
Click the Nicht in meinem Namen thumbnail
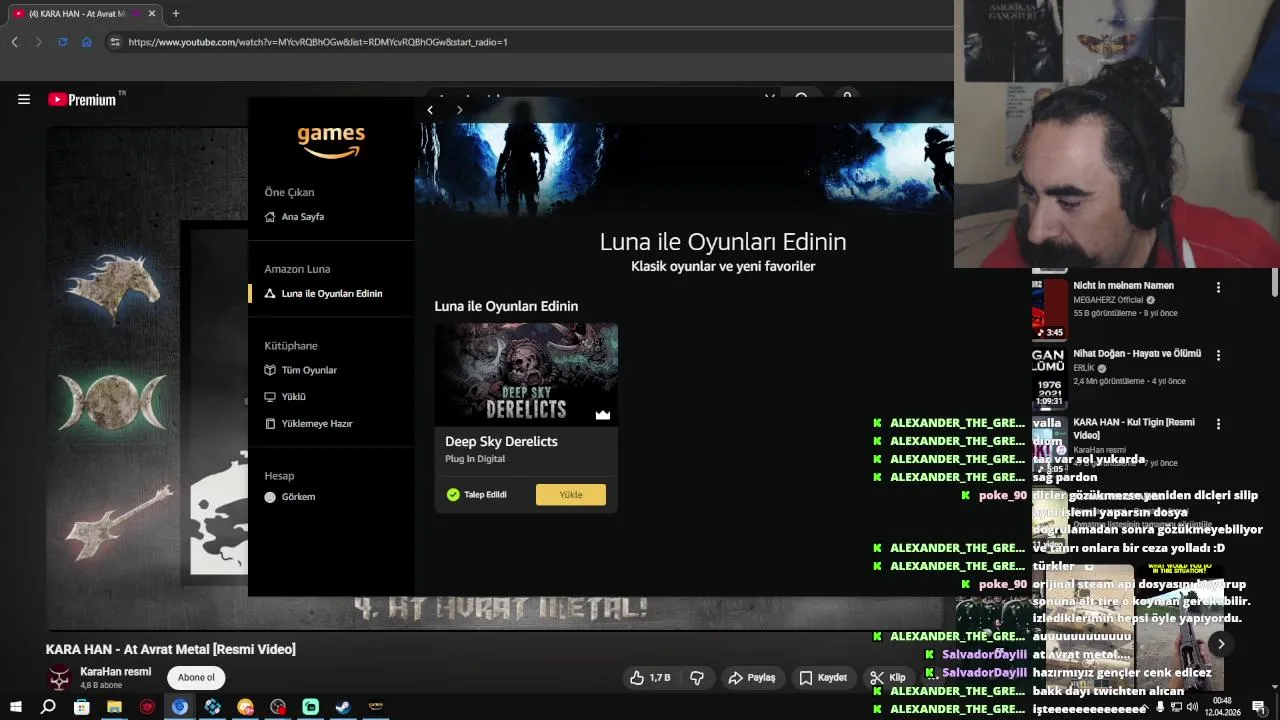tap(1050, 308)
